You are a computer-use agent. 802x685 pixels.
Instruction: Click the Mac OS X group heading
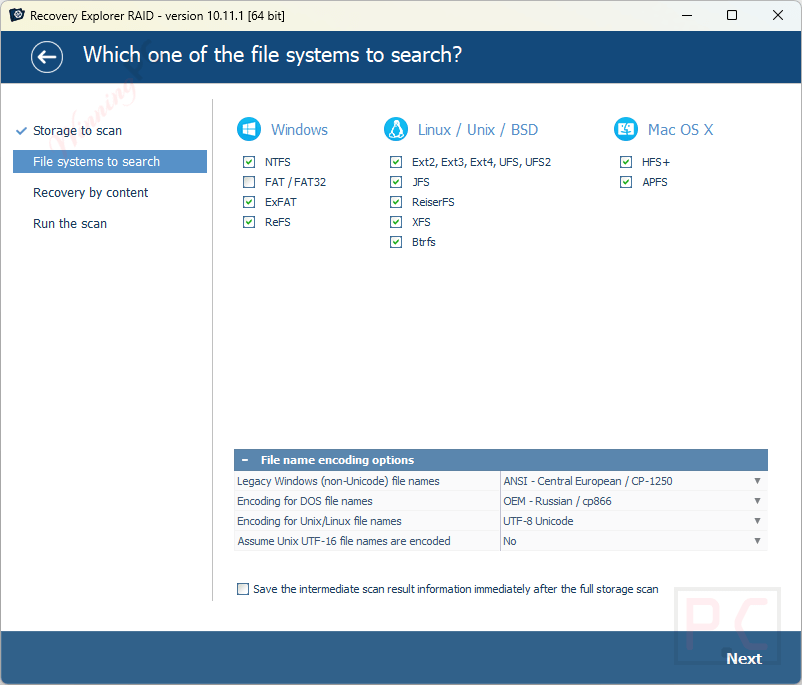point(680,129)
